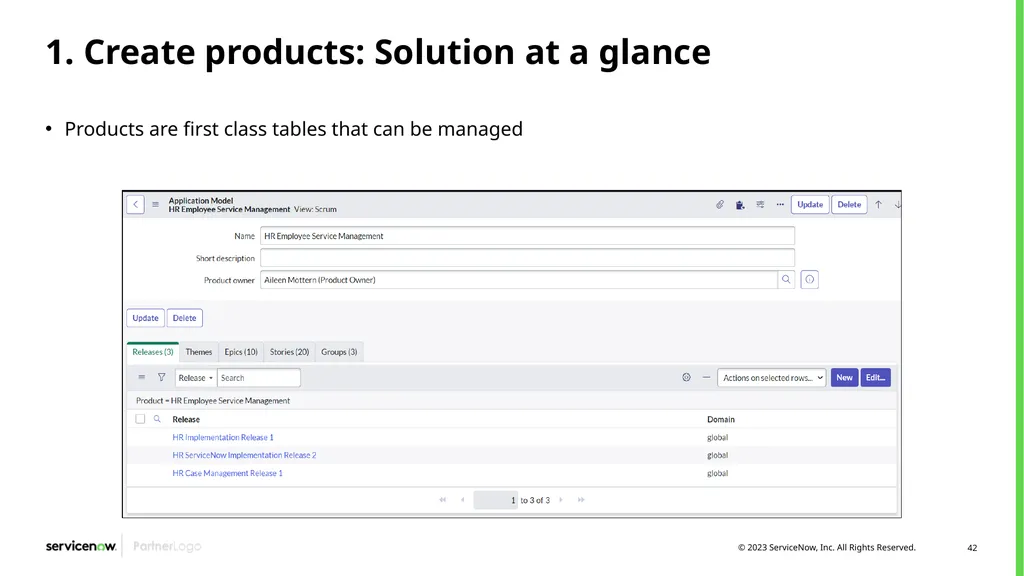Click the attachments paperclip icon

[720, 204]
